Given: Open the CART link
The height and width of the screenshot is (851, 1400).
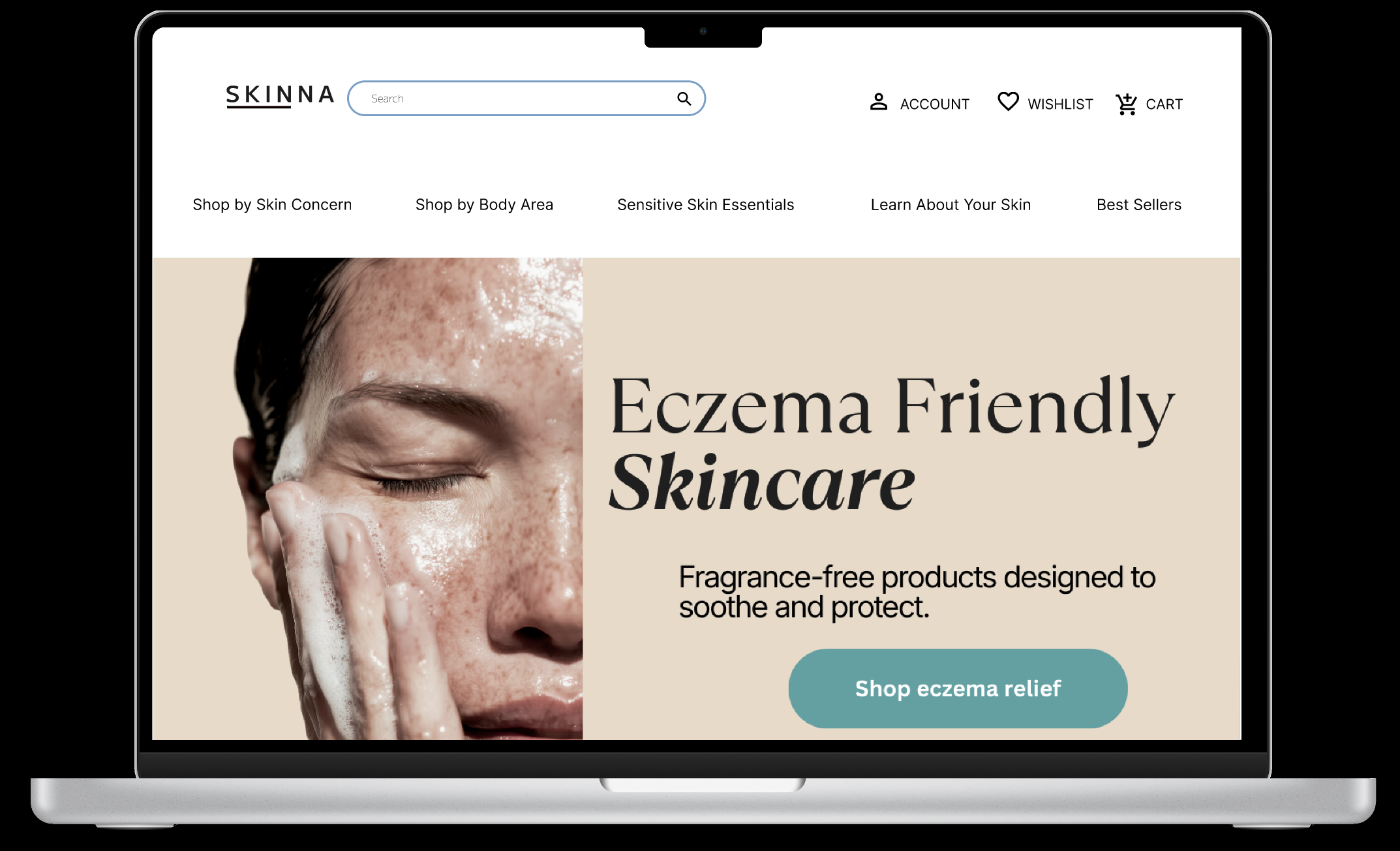Looking at the screenshot, I should (x=1164, y=104).
